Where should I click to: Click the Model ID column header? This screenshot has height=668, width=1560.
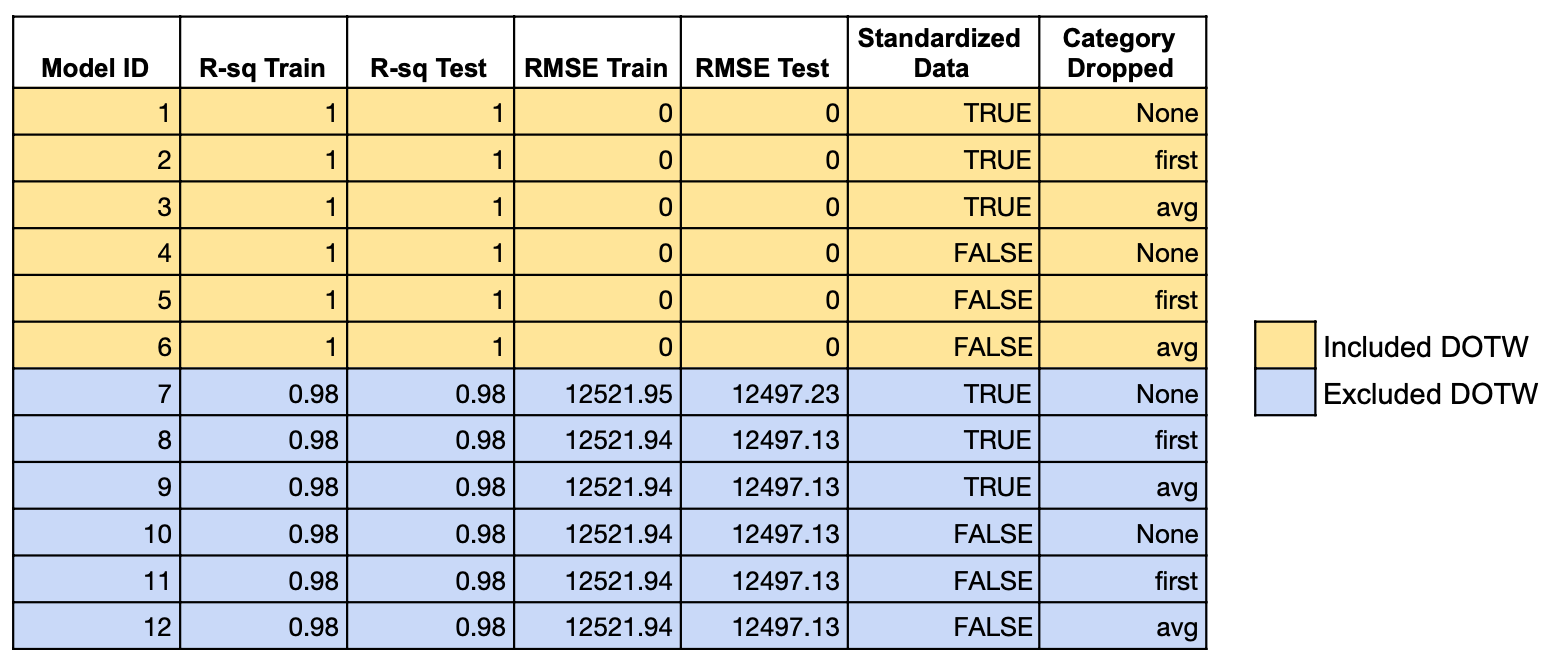click(96, 68)
